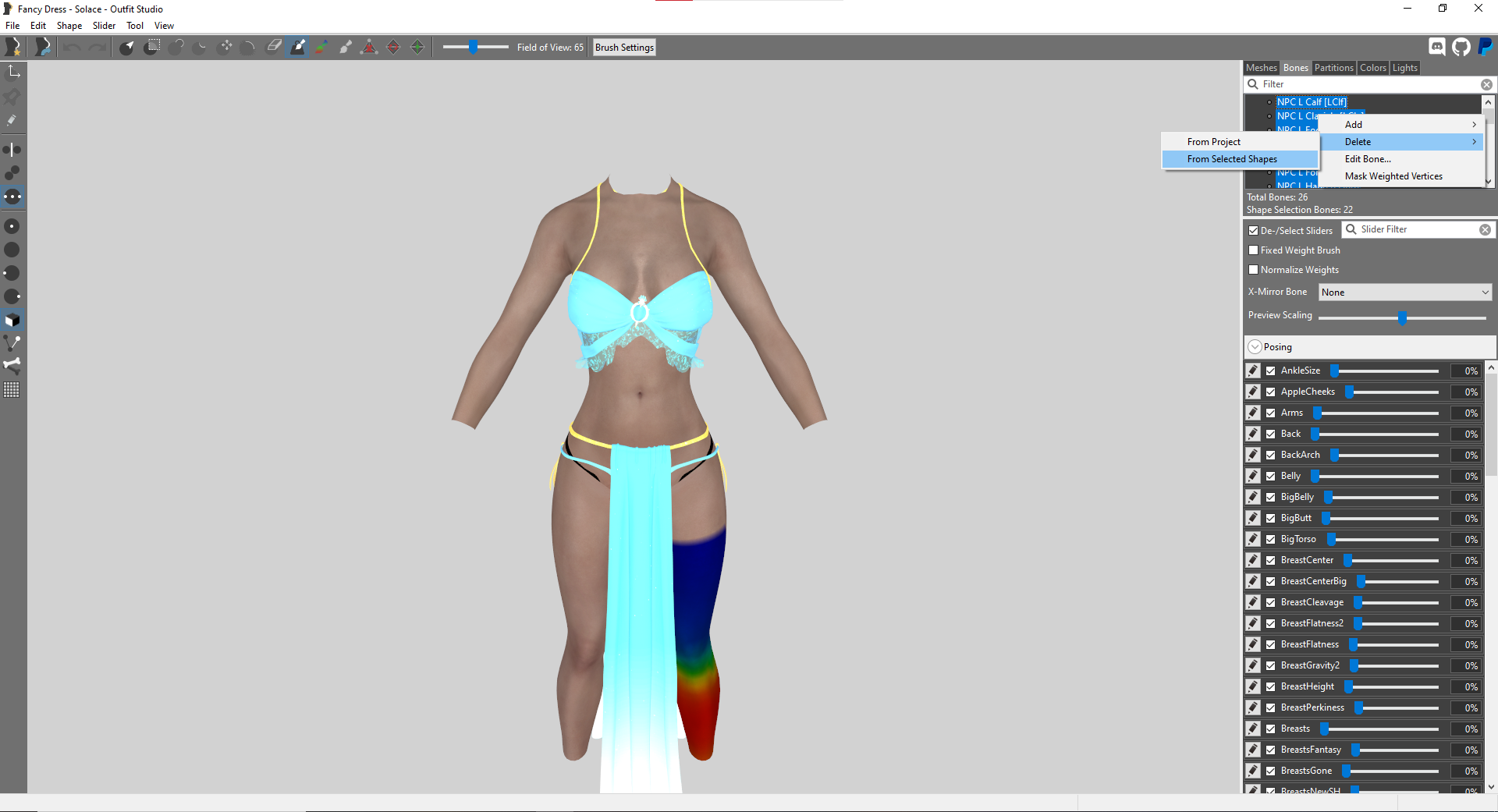Enable Fixed Weight Brush checkbox
The height and width of the screenshot is (812, 1498).
pos(1253,250)
